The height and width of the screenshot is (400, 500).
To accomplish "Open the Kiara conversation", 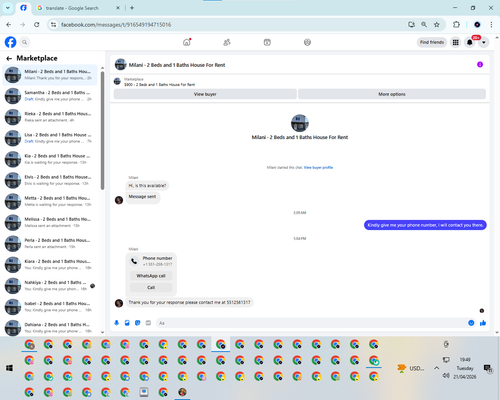I will coord(50,264).
